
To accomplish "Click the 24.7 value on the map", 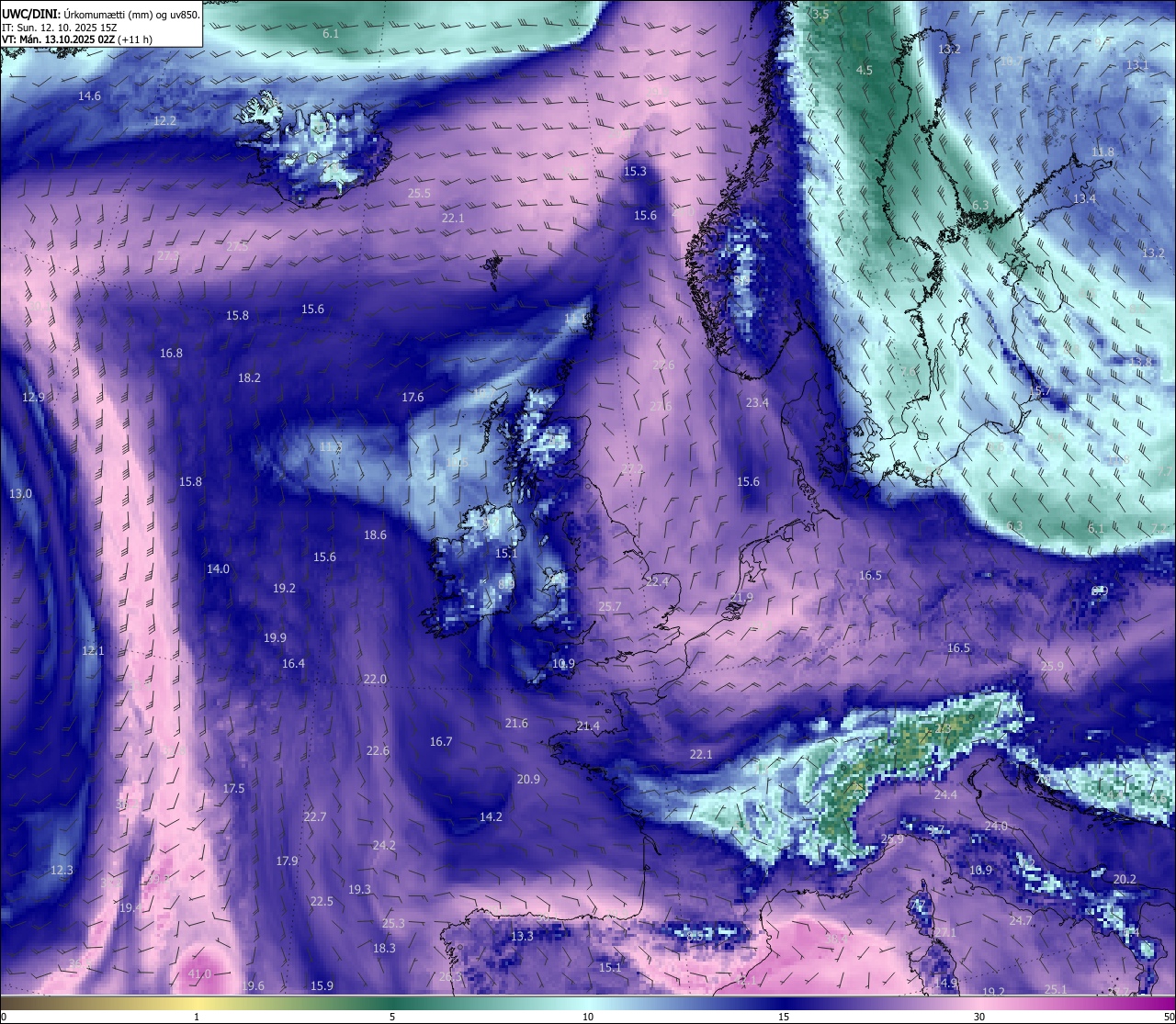I will (1021, 919).
